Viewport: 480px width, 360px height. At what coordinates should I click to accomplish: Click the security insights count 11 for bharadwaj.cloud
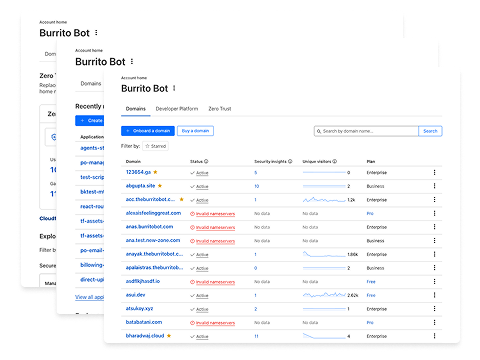click(x=256, y=336)
